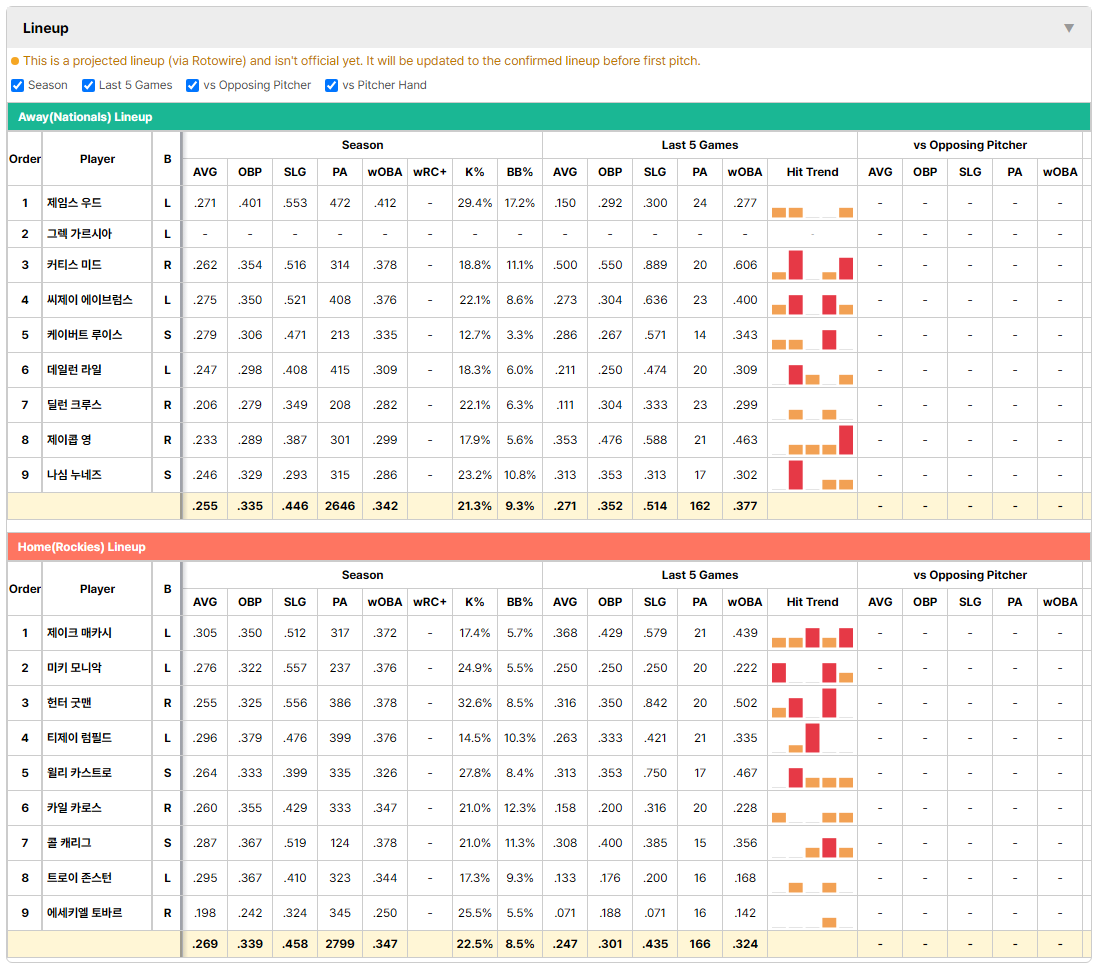
Task: Open player 헌터 굿맨 in Rockies lineup
Action: click(x=69, y=703)
